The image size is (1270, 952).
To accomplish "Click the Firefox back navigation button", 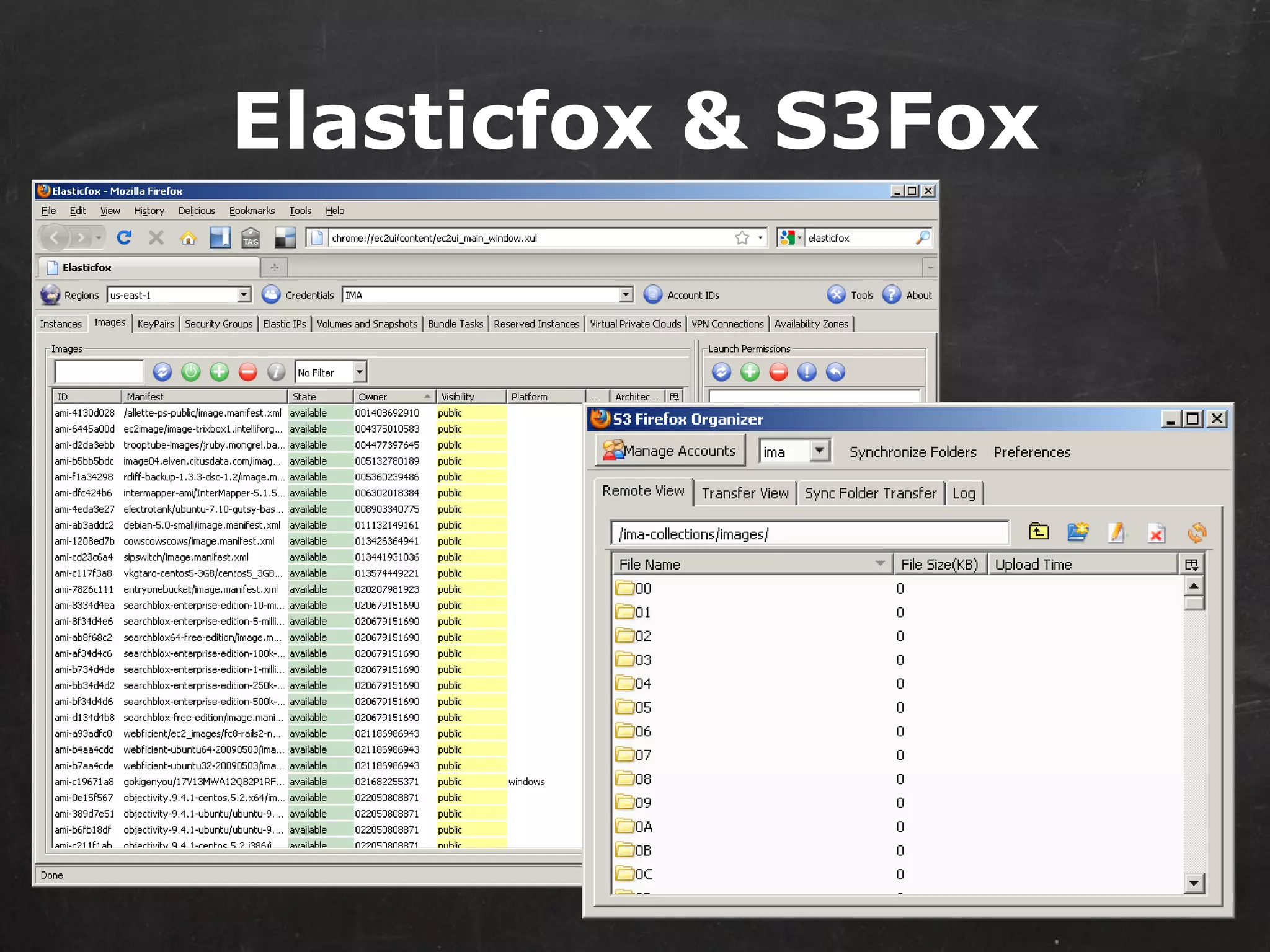I will (x=54, y=237).
